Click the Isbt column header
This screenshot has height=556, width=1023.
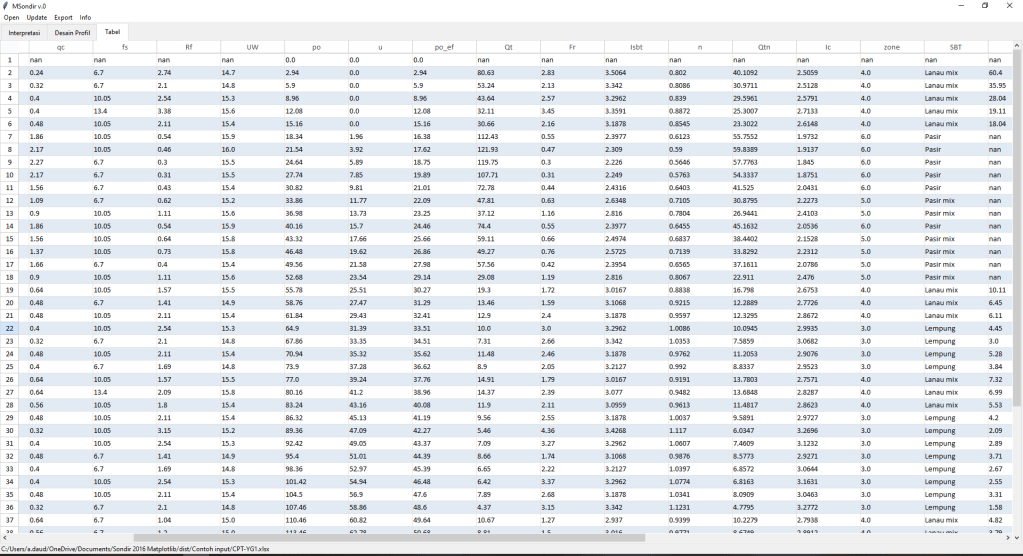point(636,46)
